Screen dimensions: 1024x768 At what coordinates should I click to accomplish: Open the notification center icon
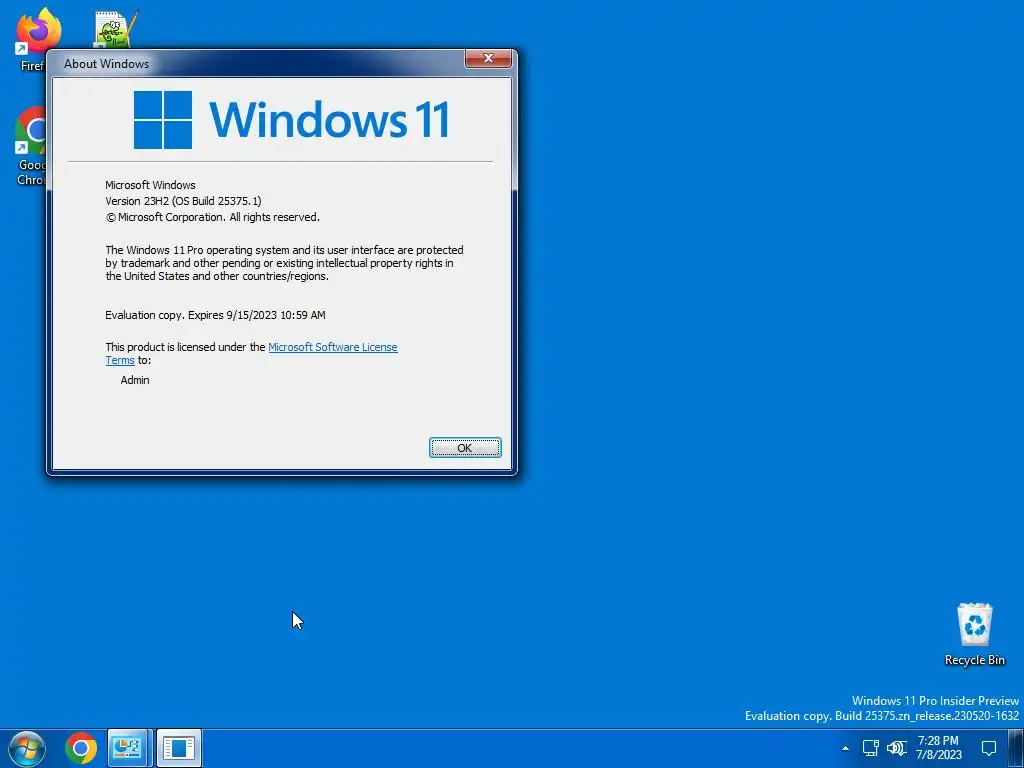tap(989, 748)
